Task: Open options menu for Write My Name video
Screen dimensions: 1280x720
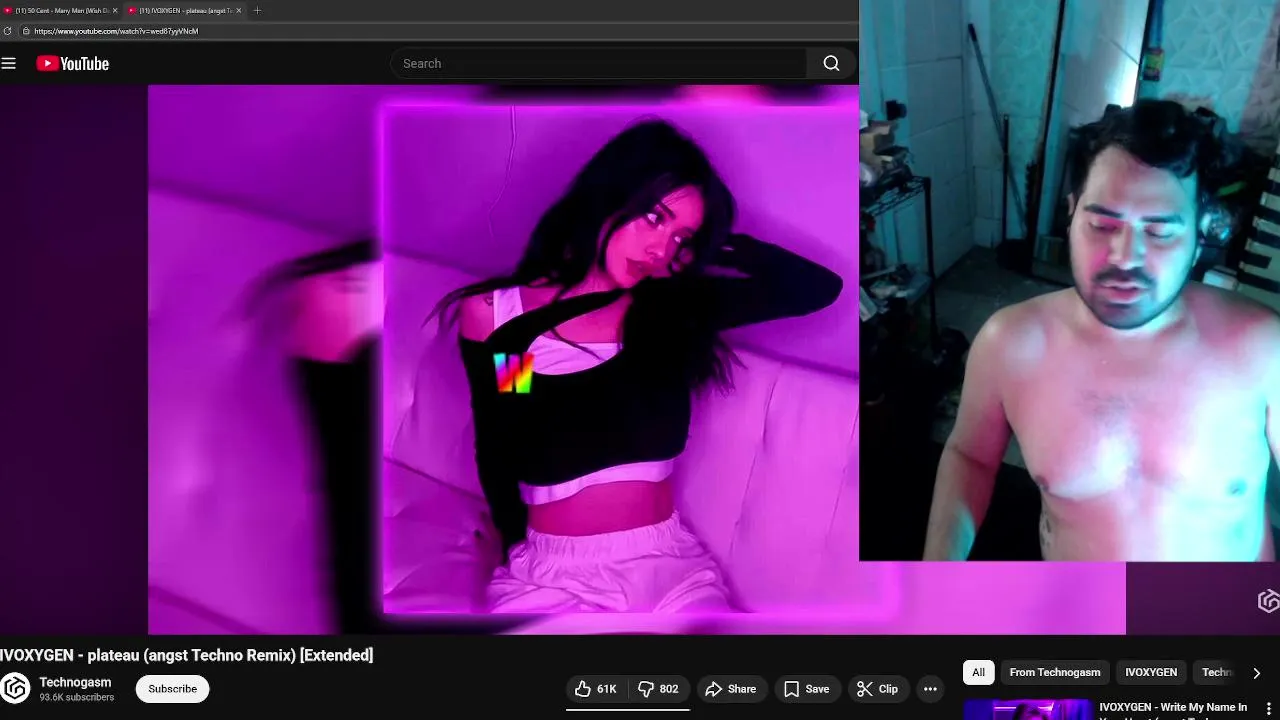Action: click(1269, 708)
